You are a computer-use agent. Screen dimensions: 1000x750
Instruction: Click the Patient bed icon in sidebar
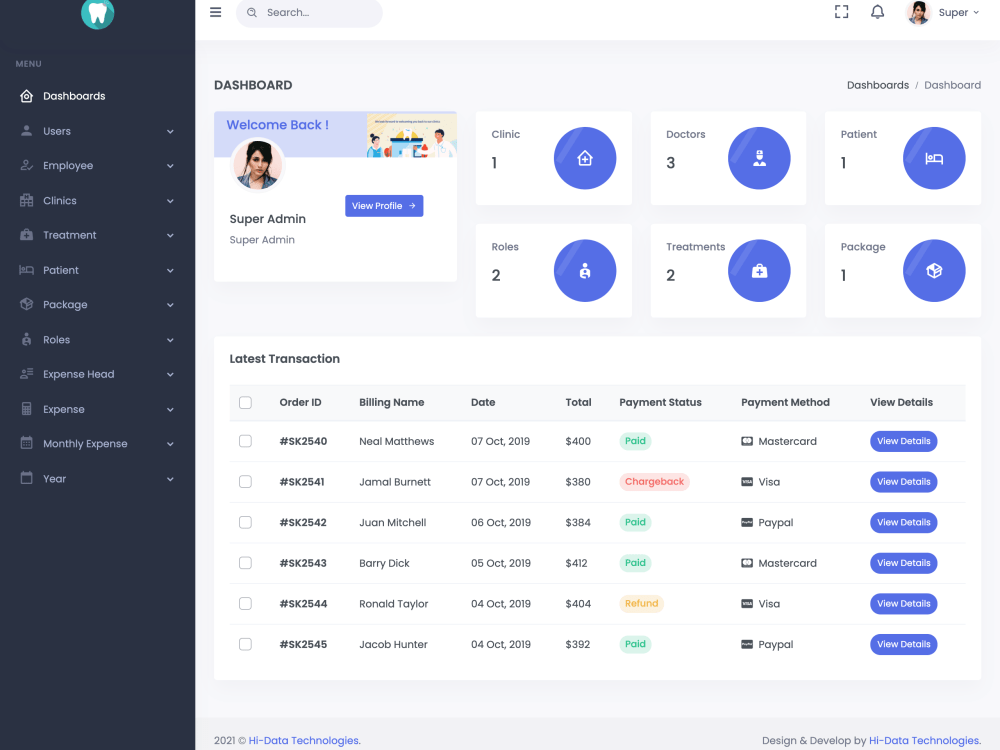(x=26, y=270)
